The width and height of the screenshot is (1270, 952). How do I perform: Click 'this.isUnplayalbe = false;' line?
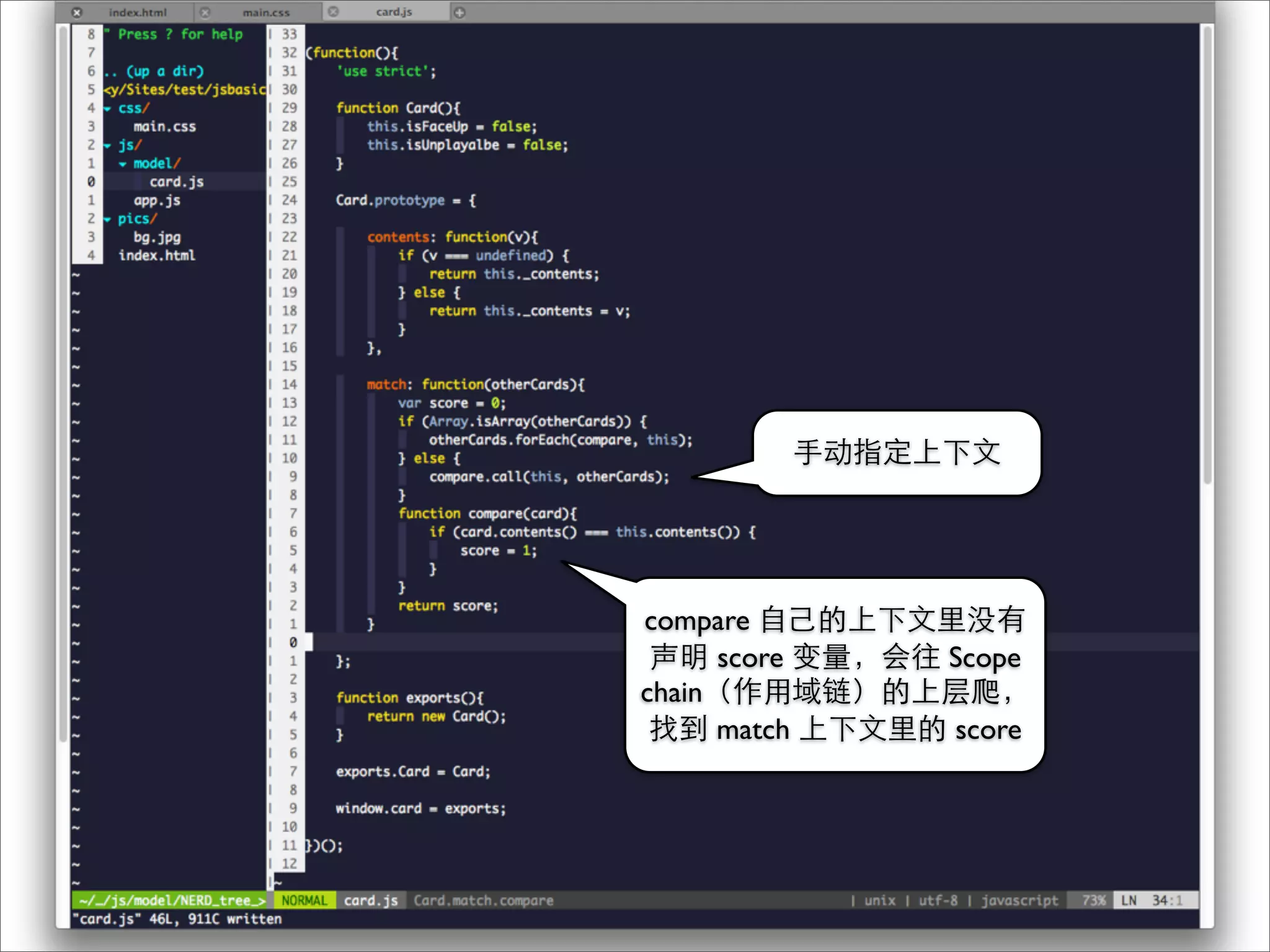467,146
